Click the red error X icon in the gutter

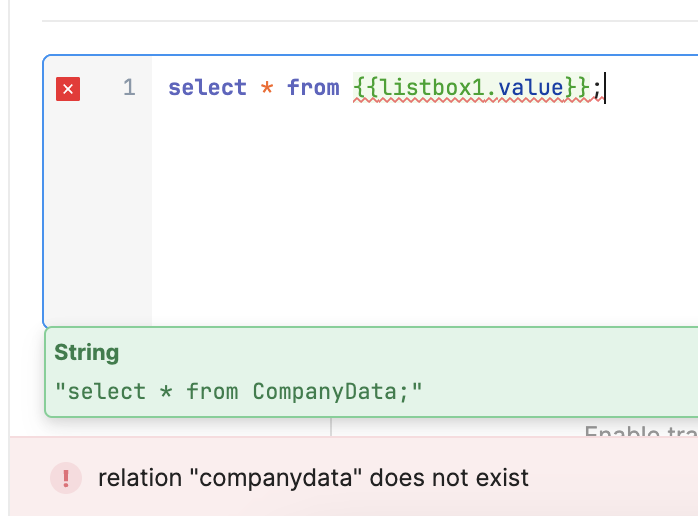[x=68, y=89]
